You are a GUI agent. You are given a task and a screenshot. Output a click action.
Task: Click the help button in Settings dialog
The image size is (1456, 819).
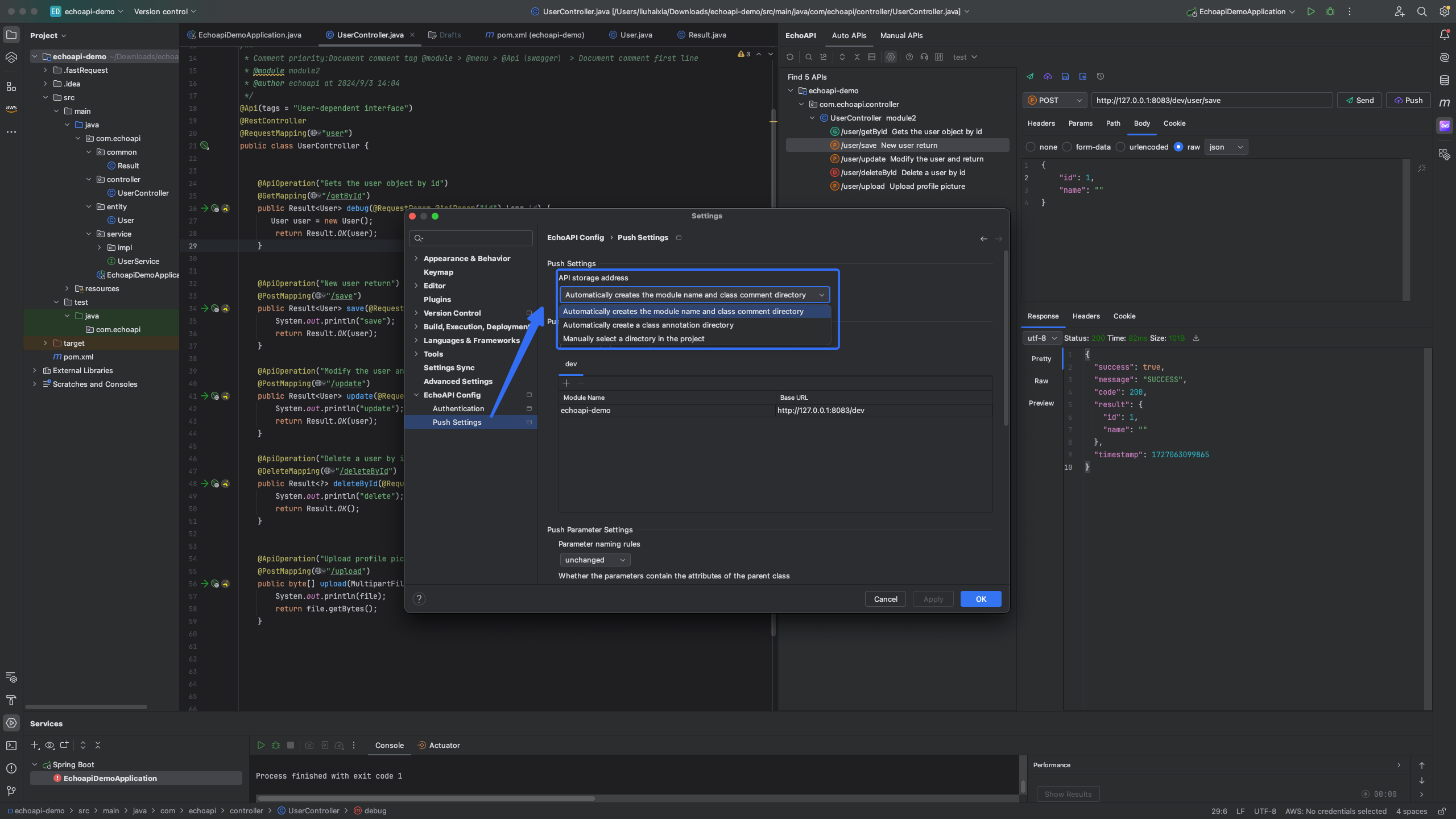(419, 599)
